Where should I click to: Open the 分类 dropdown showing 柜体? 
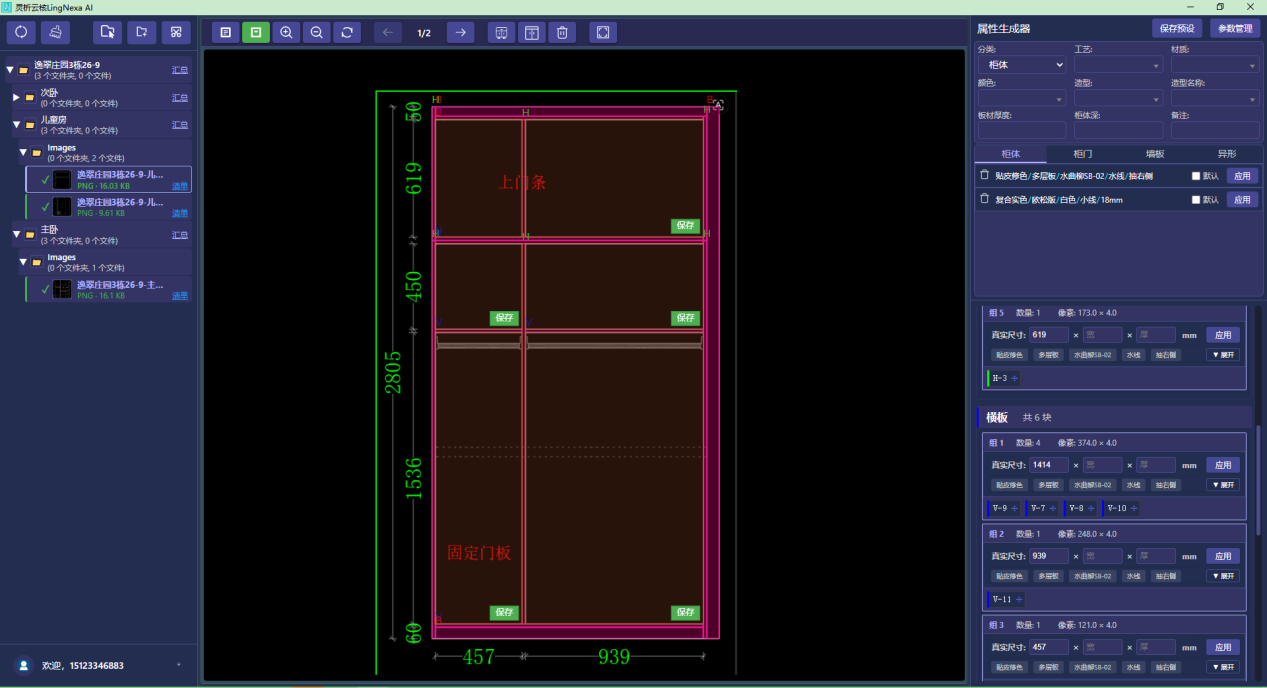tap(1022, 65)
